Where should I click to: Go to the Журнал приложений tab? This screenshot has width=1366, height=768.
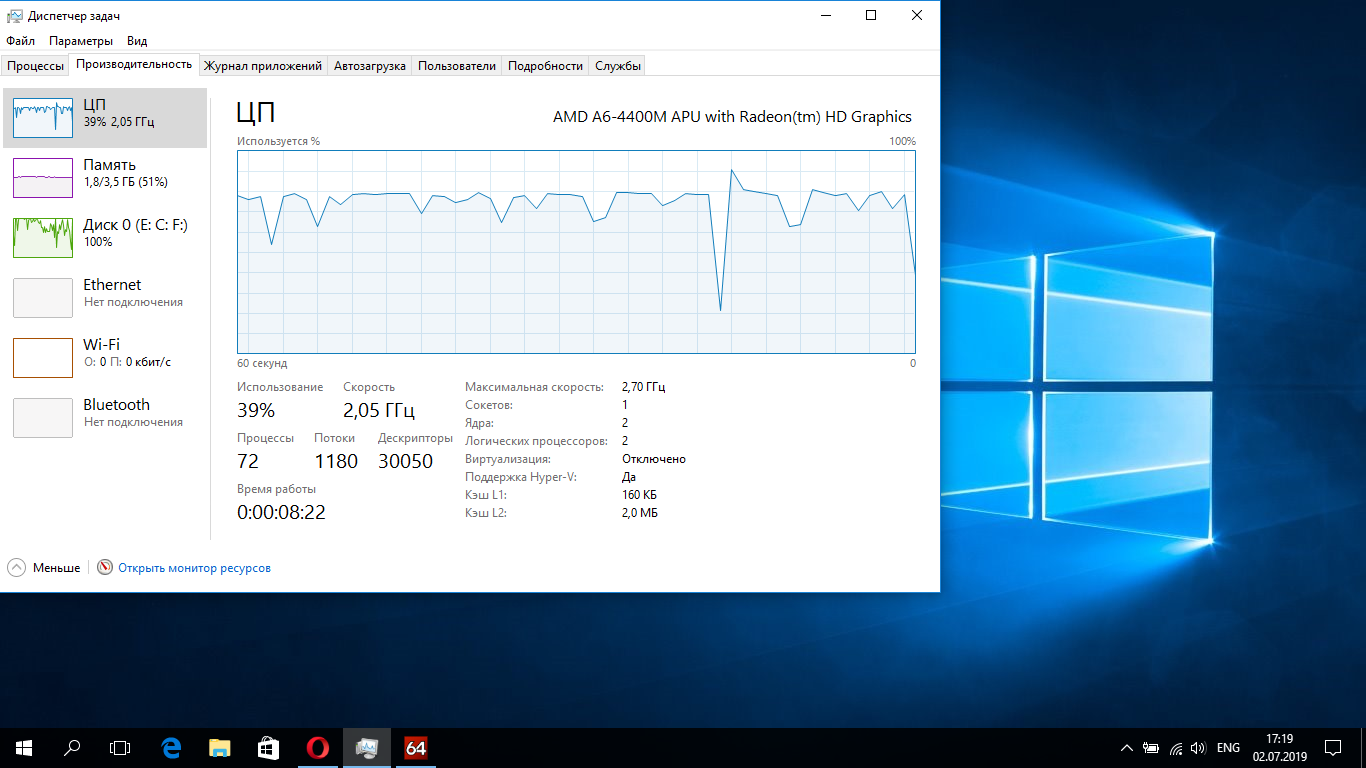[x=263, y=66]
